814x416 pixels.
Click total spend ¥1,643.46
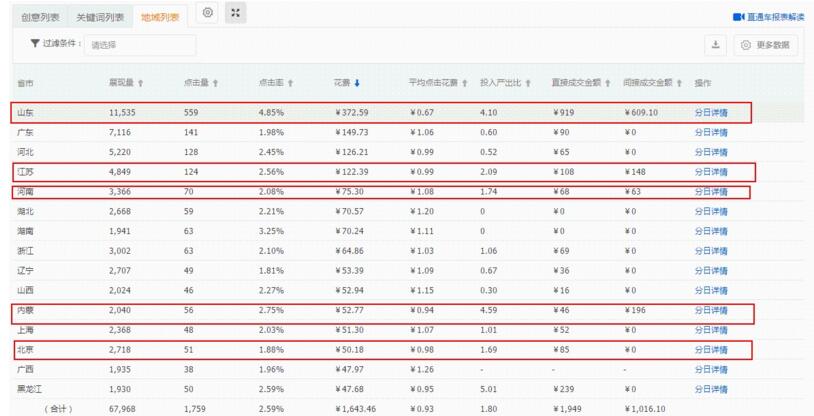(355, 409)
